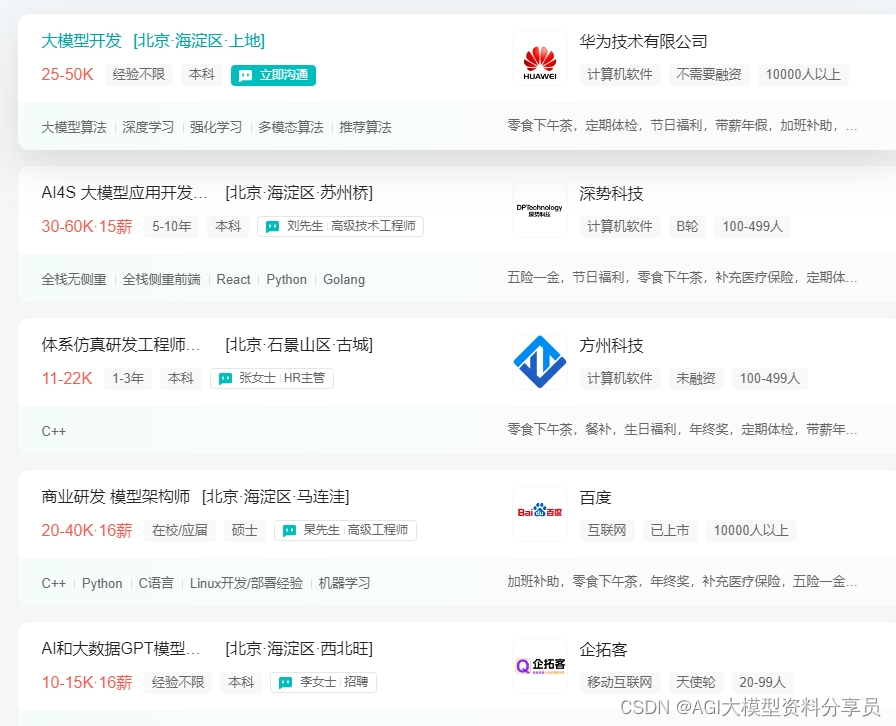The height and width of the screenshot is (726, 896).
Task: Click the 多模态算法 skill tag
Action: click(x=291, y=127)
